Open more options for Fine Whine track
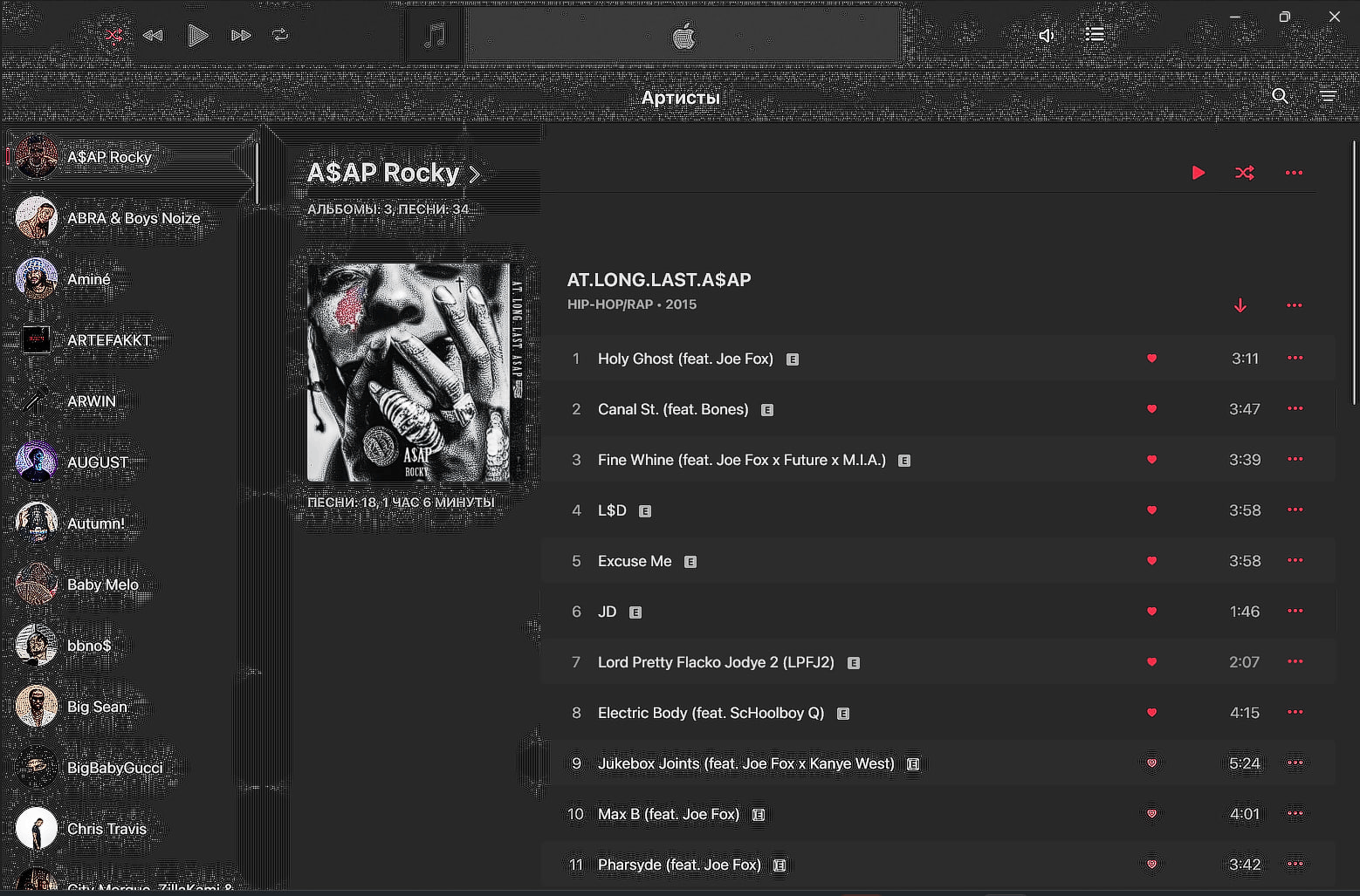 tap(1295, 459)
